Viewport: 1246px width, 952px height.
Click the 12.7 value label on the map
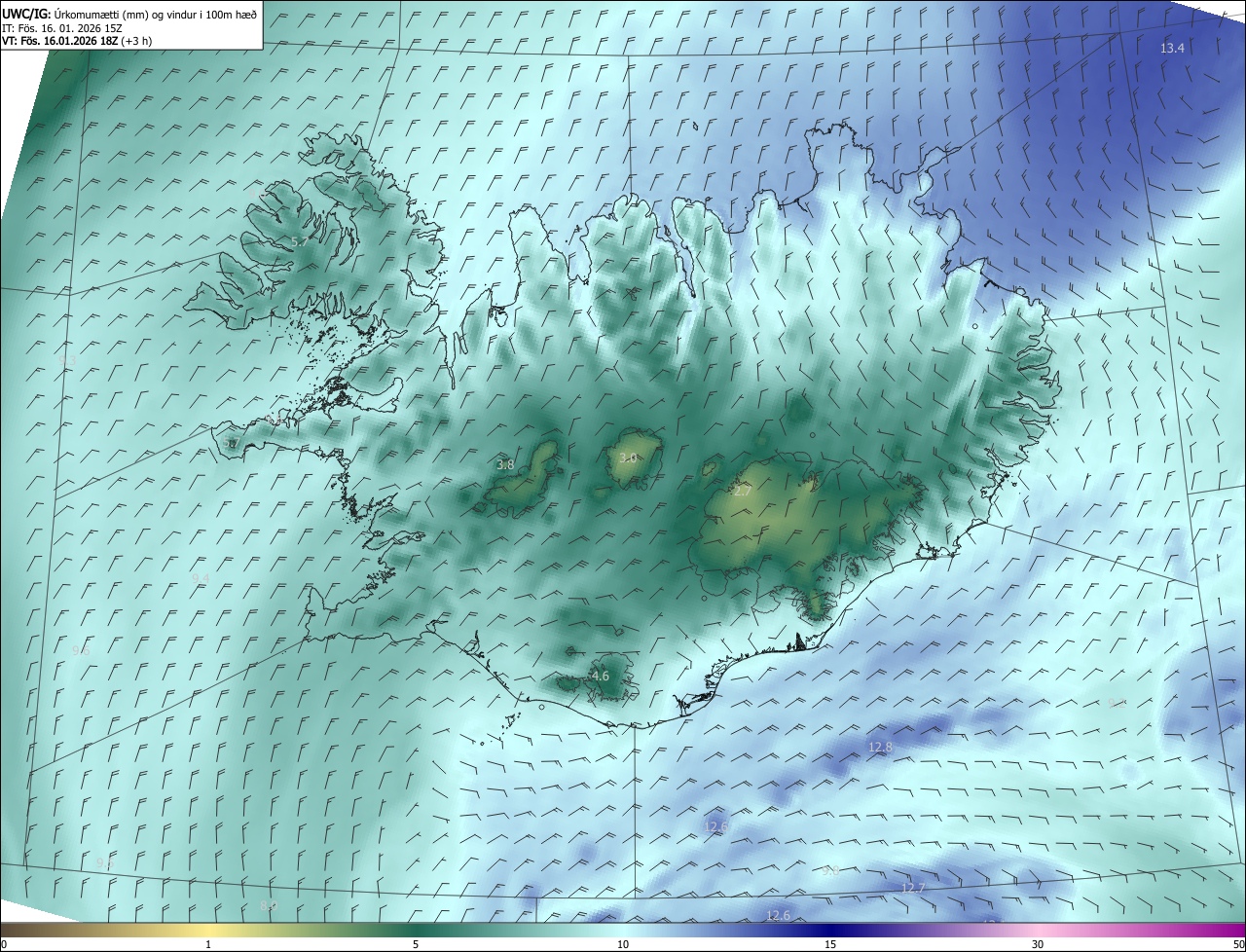pos(913,888)
